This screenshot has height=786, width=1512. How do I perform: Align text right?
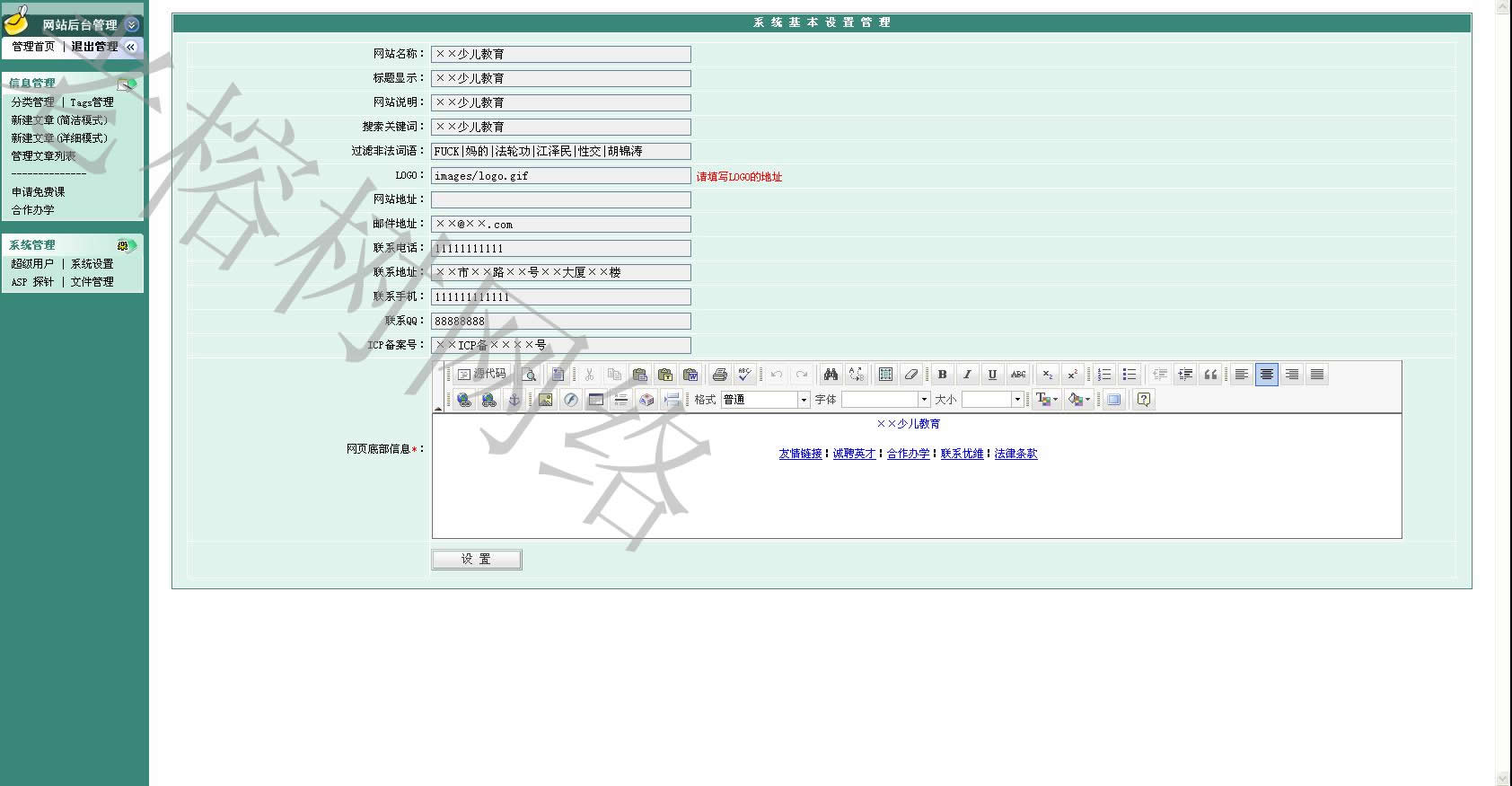[1292, 375]
